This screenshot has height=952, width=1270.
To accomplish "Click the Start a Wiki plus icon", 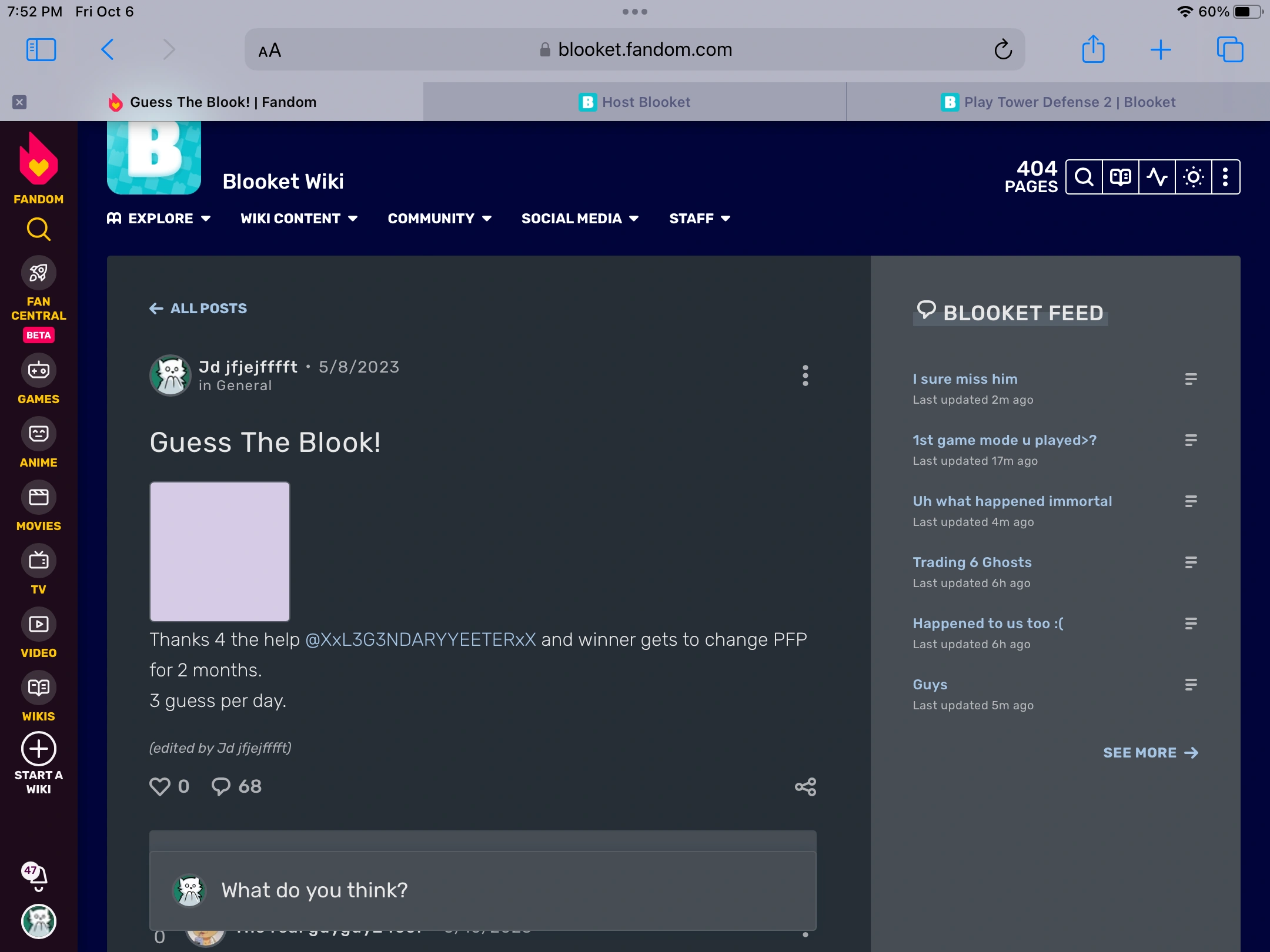I will [38, 749].
